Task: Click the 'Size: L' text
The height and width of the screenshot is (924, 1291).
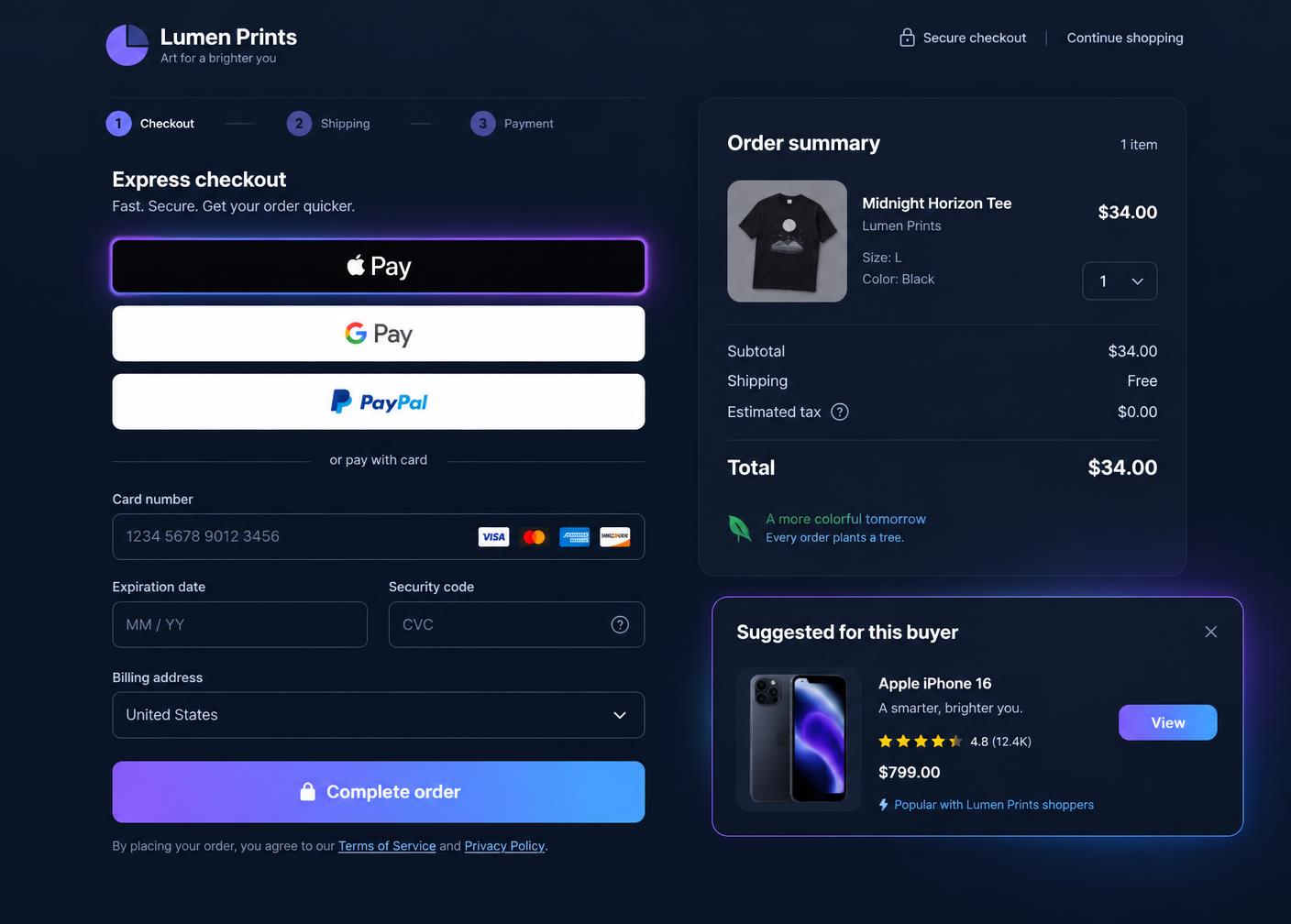Action: click(882, 258)
